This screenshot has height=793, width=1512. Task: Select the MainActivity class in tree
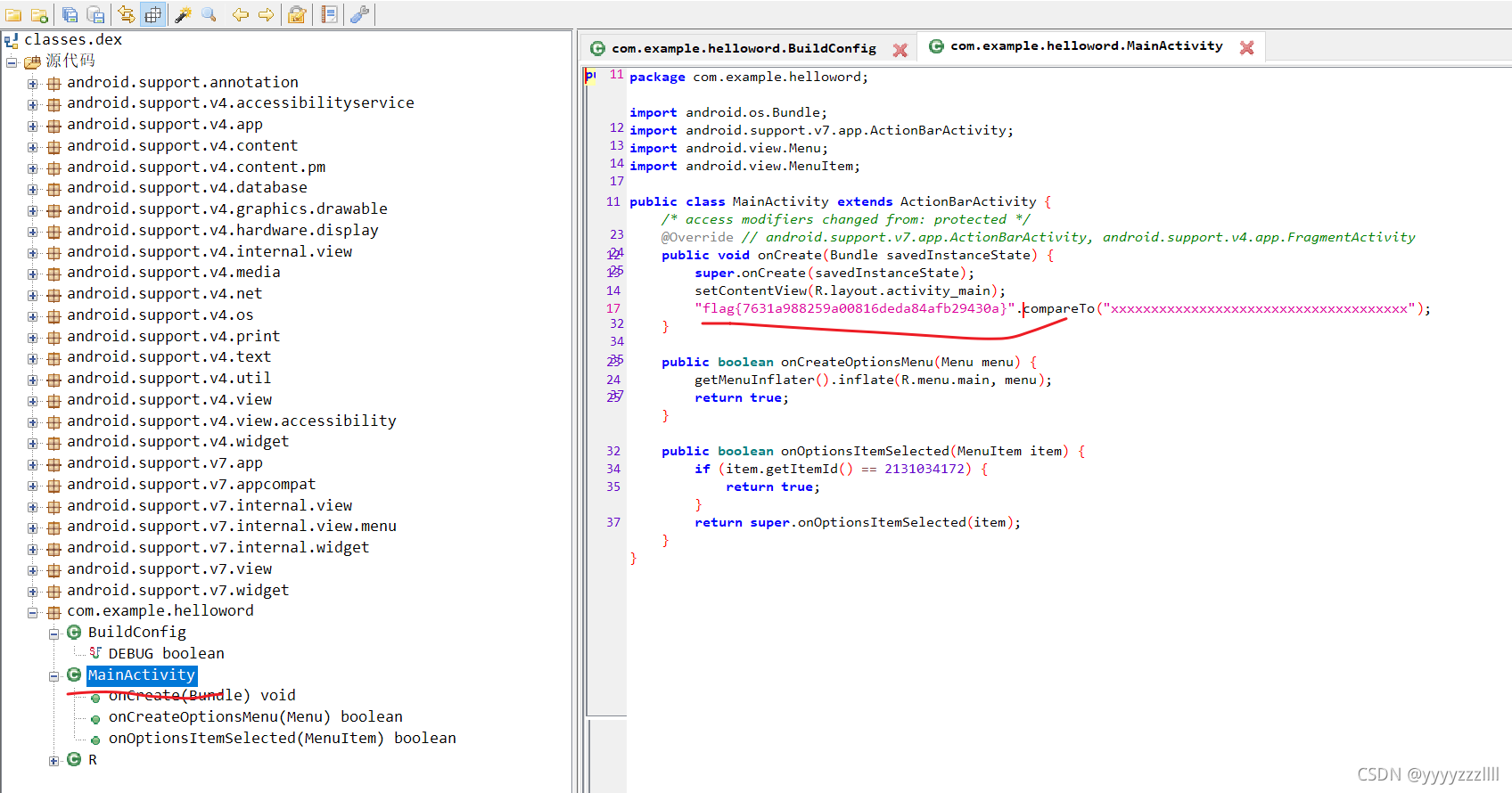(x=141, y=674)
